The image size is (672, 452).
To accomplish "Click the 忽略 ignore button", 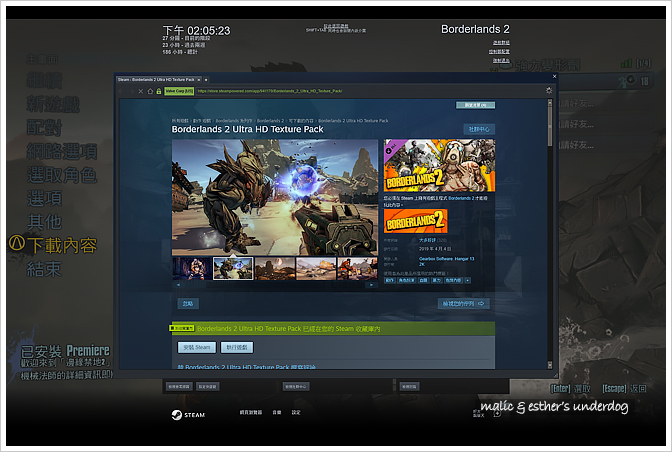I will point(188,304).
